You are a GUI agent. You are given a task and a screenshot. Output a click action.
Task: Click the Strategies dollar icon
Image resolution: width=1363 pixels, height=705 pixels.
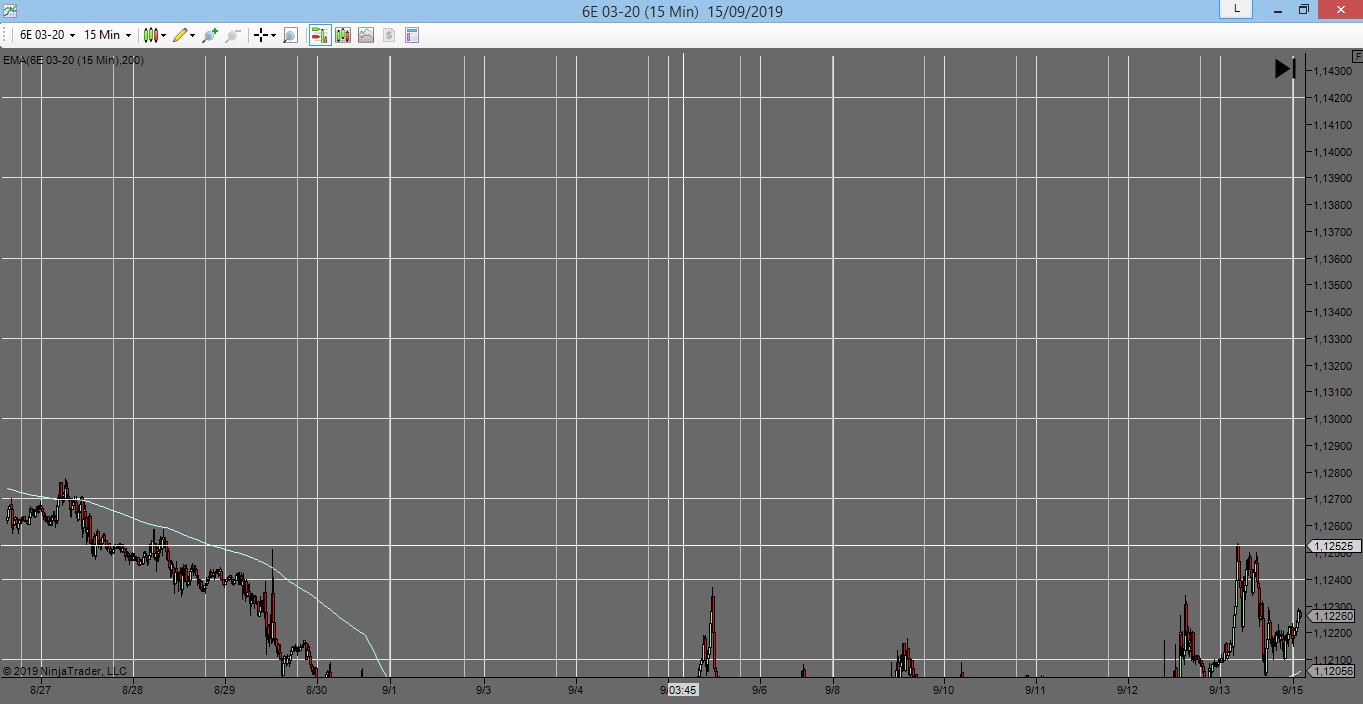click(389, 35)
